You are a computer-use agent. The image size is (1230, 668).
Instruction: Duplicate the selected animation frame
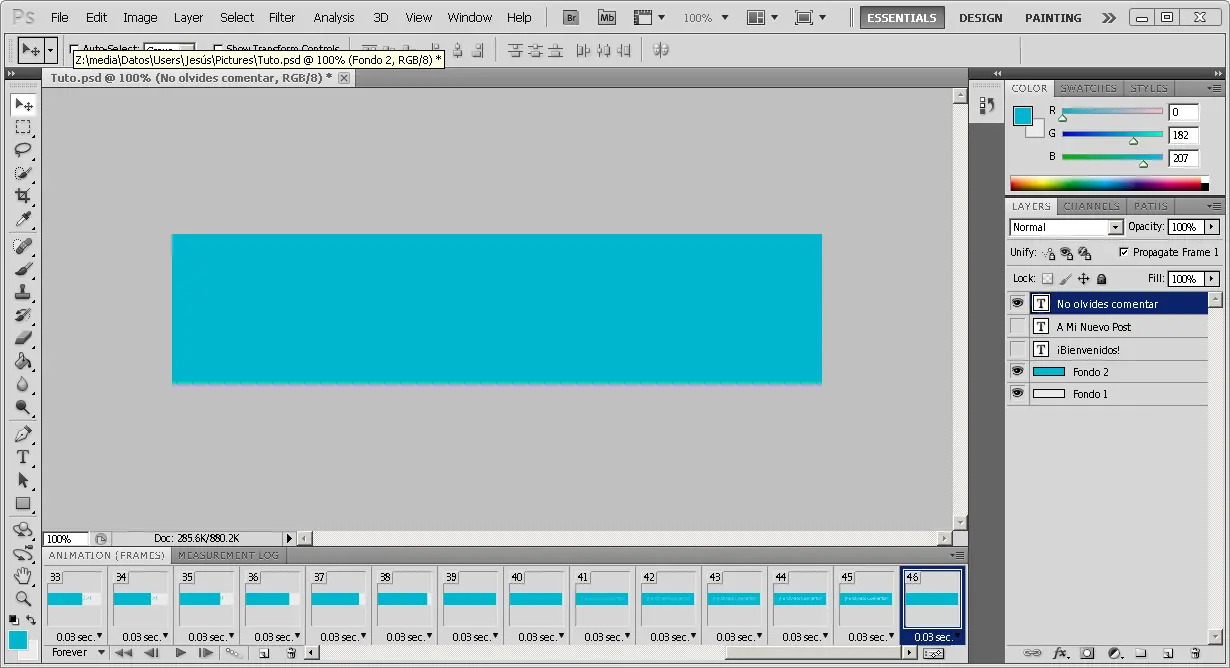(264, 652)
